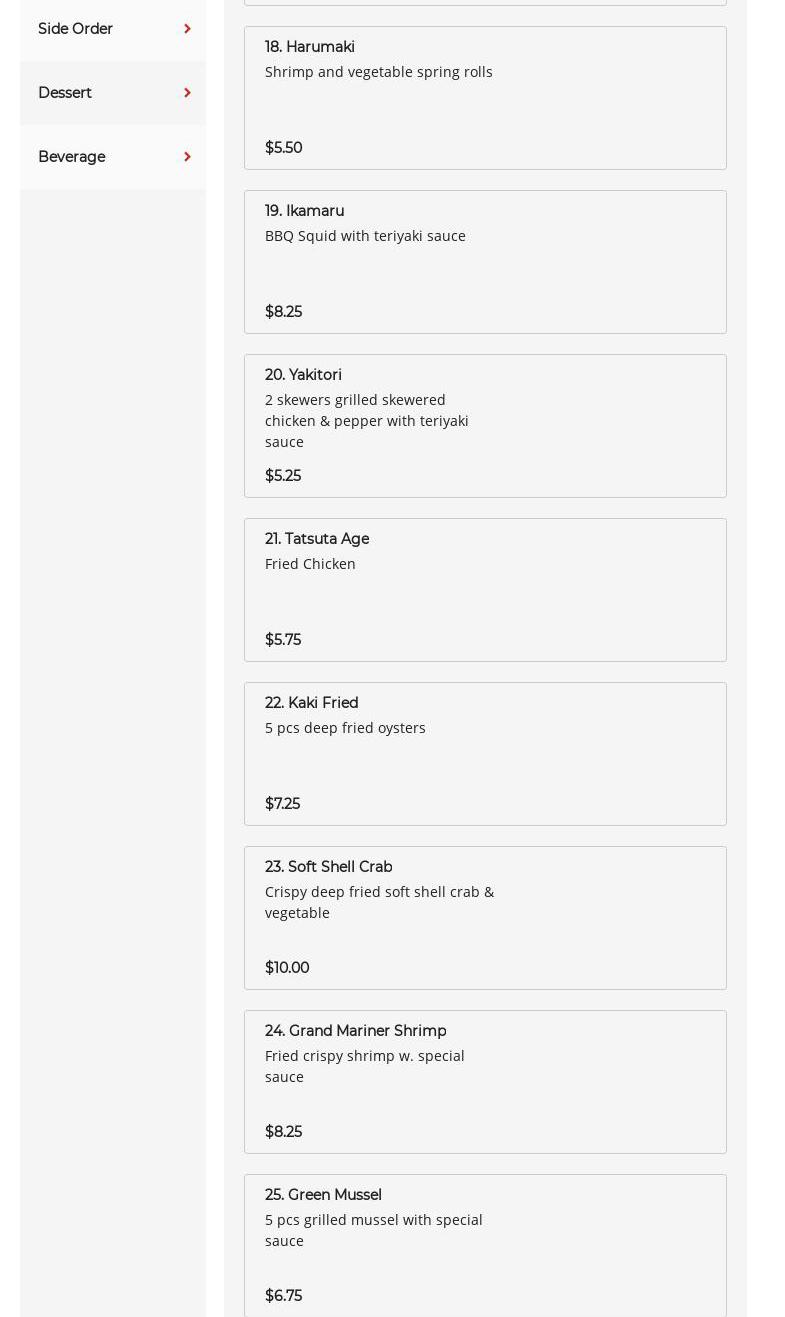The width and height of the screenshot is (785, 1317).
Task: Select 24. Grand Mariner Shrimp item
Action: pyautogui.click(x=355, y=1031)
